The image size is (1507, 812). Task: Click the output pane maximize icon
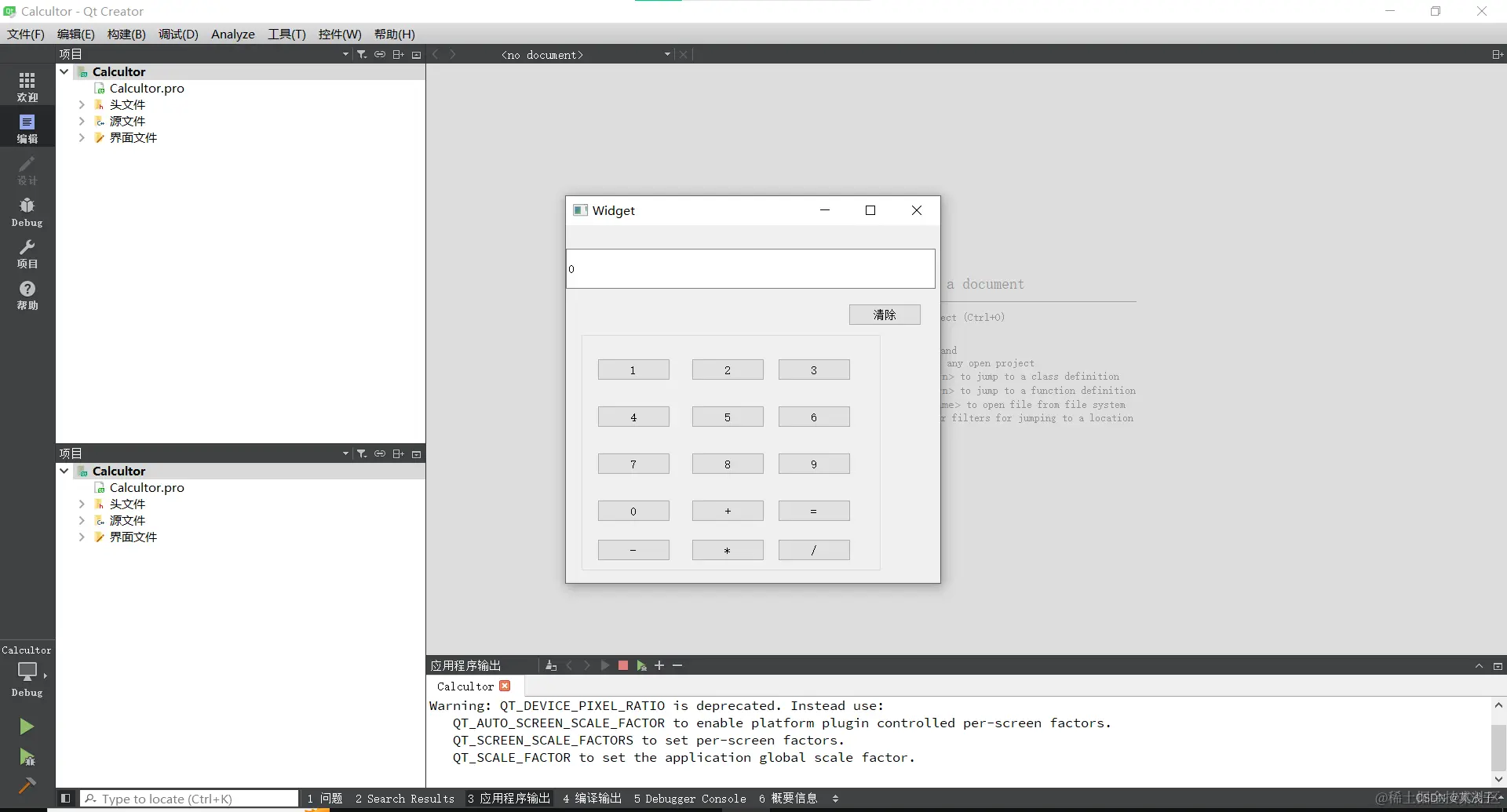(x=1498, y=665)
